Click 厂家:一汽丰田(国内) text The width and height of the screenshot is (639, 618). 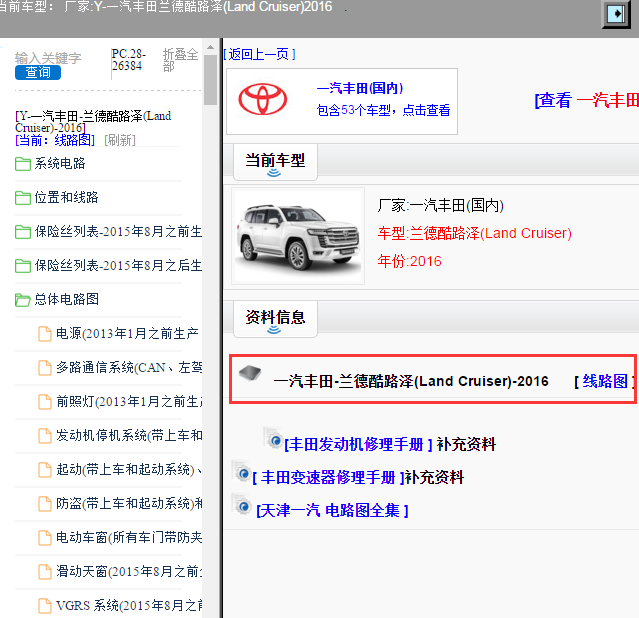pos(441,205)
